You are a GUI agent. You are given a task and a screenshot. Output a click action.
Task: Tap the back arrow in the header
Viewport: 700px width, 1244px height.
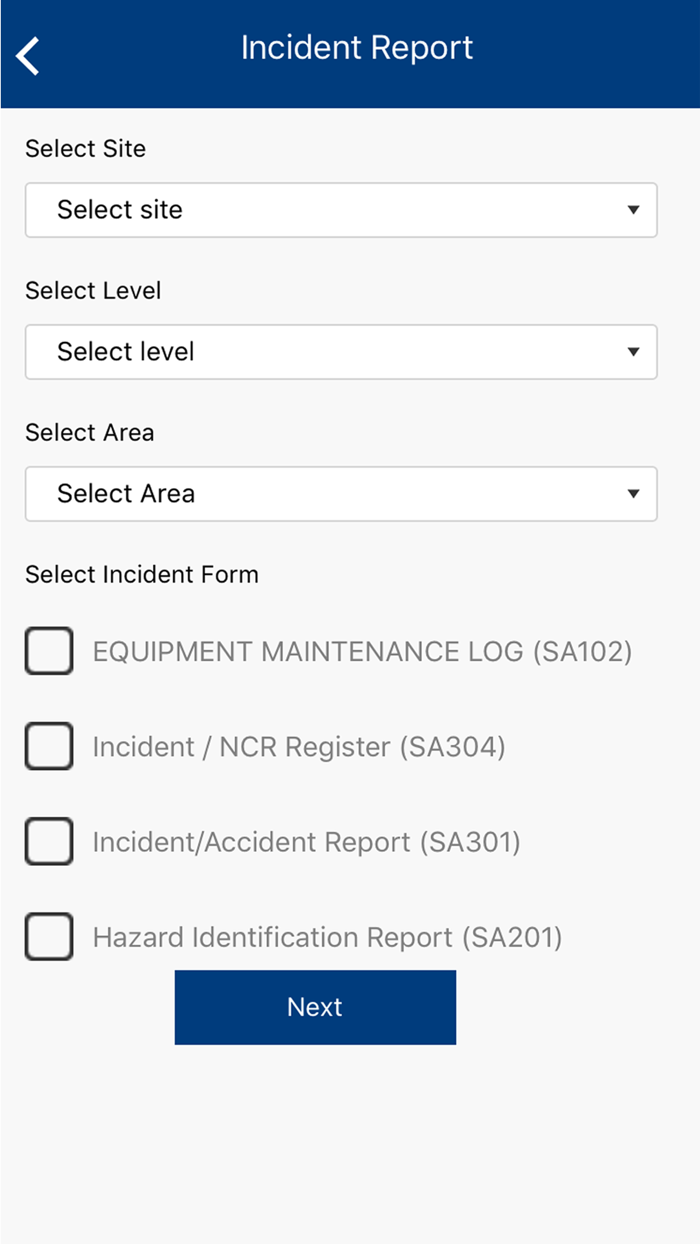[29, 55]
